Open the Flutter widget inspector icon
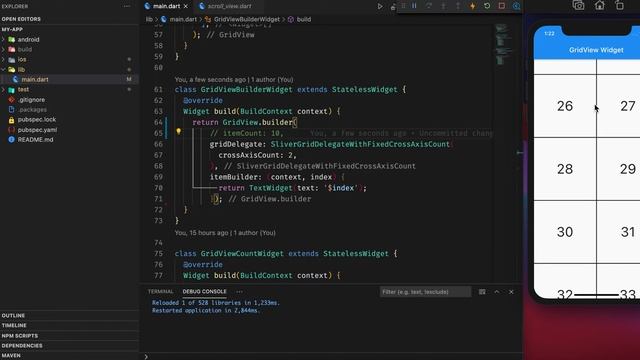 coord(516,6)
